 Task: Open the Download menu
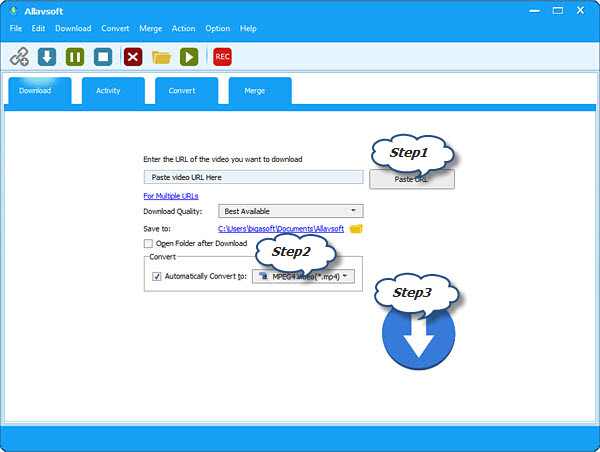[x=73, y=28]
